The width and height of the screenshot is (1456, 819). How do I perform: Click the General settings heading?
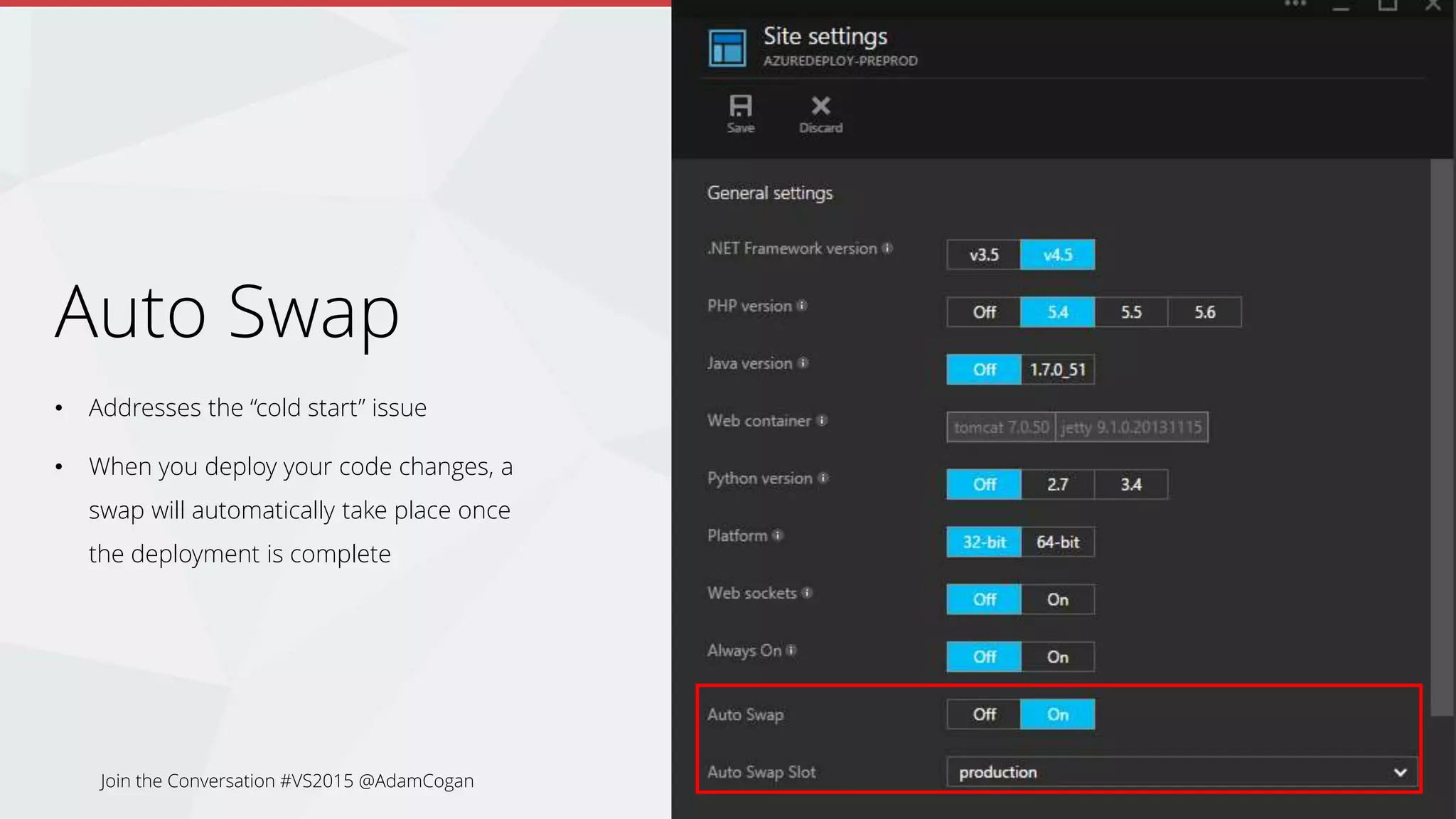770,193
